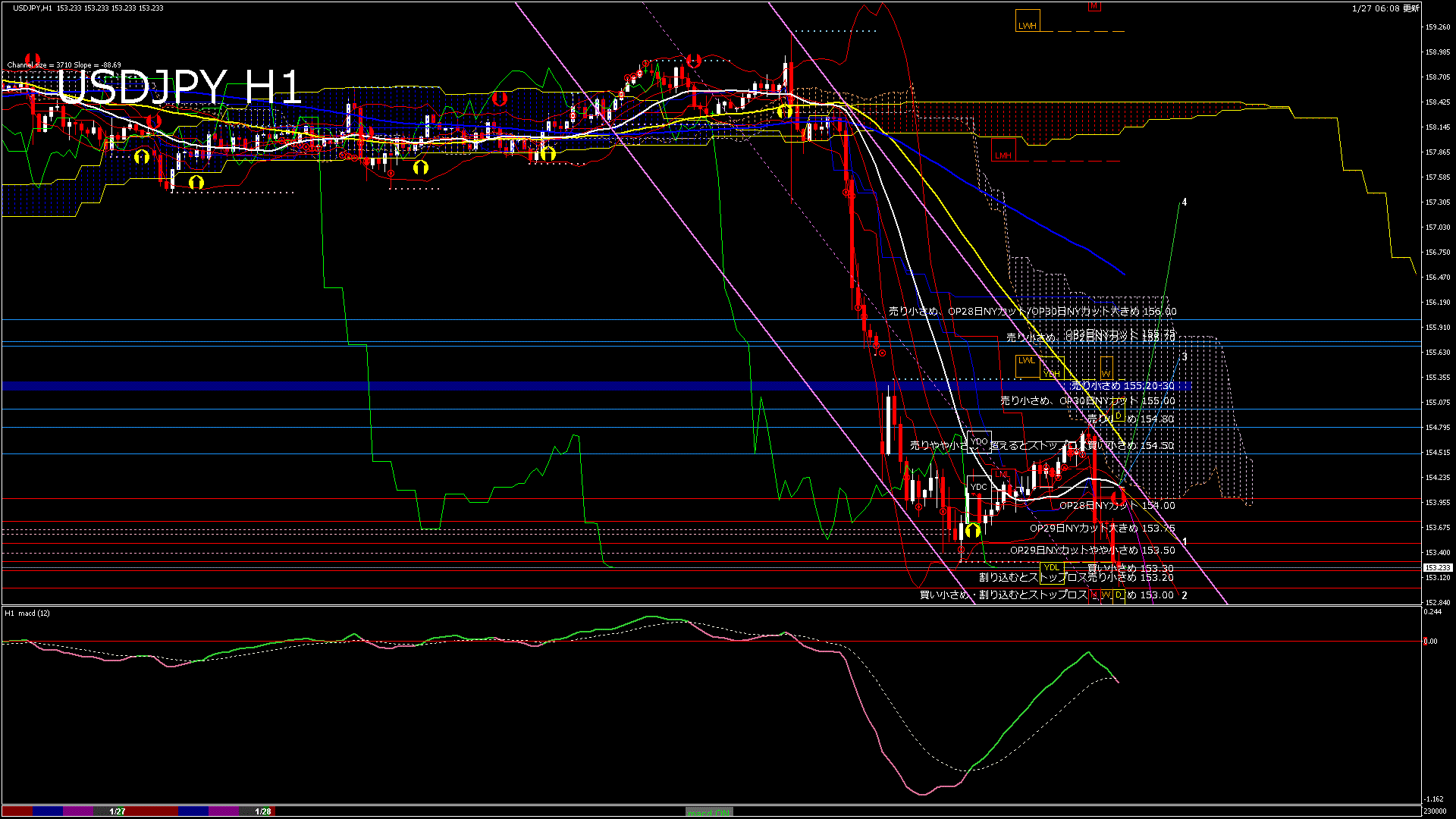The image size is (1456, 819).
Task: Click the H1 macd (12) indicator label
Action: [x=28, y=613]
